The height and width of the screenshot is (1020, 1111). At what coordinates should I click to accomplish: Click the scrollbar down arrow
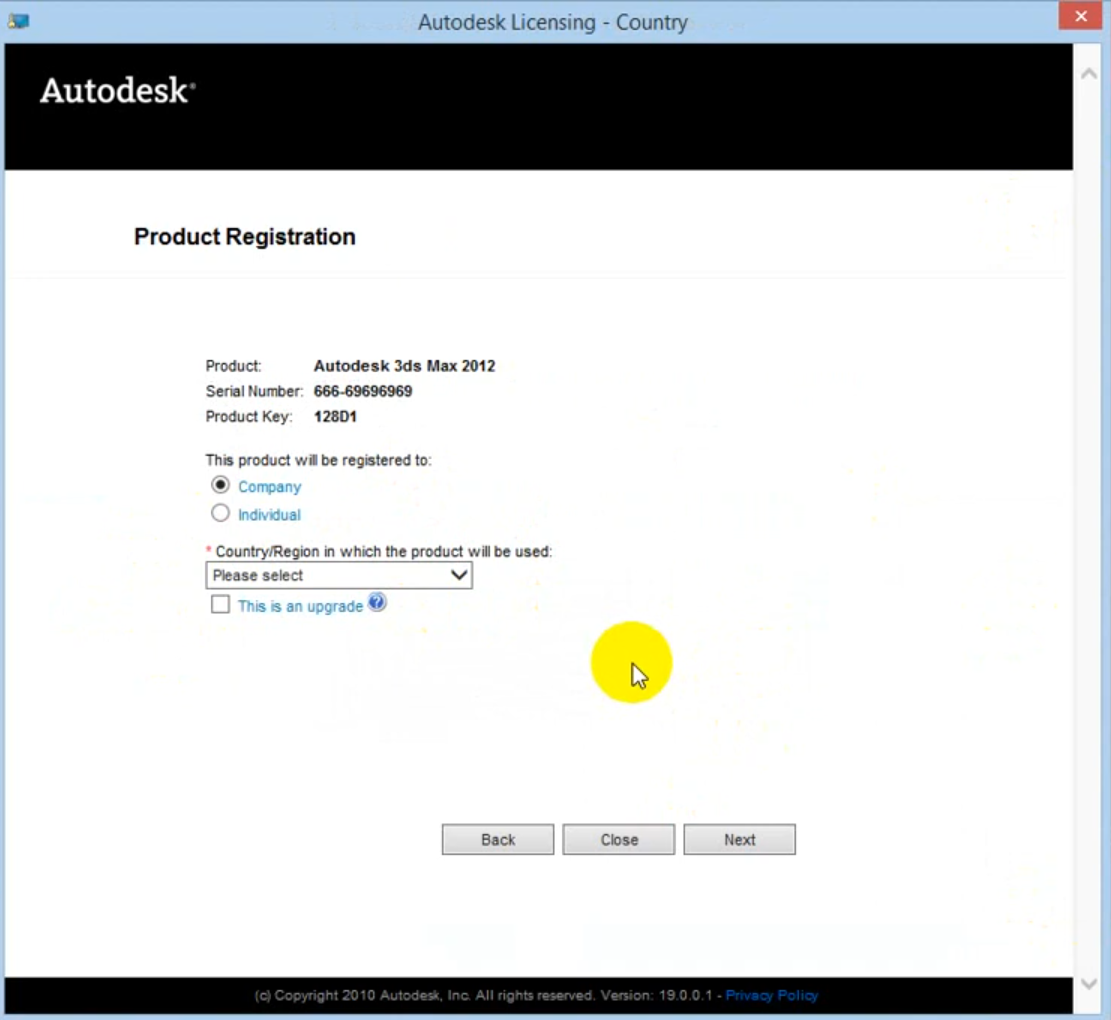click(x=1090, y=984)
